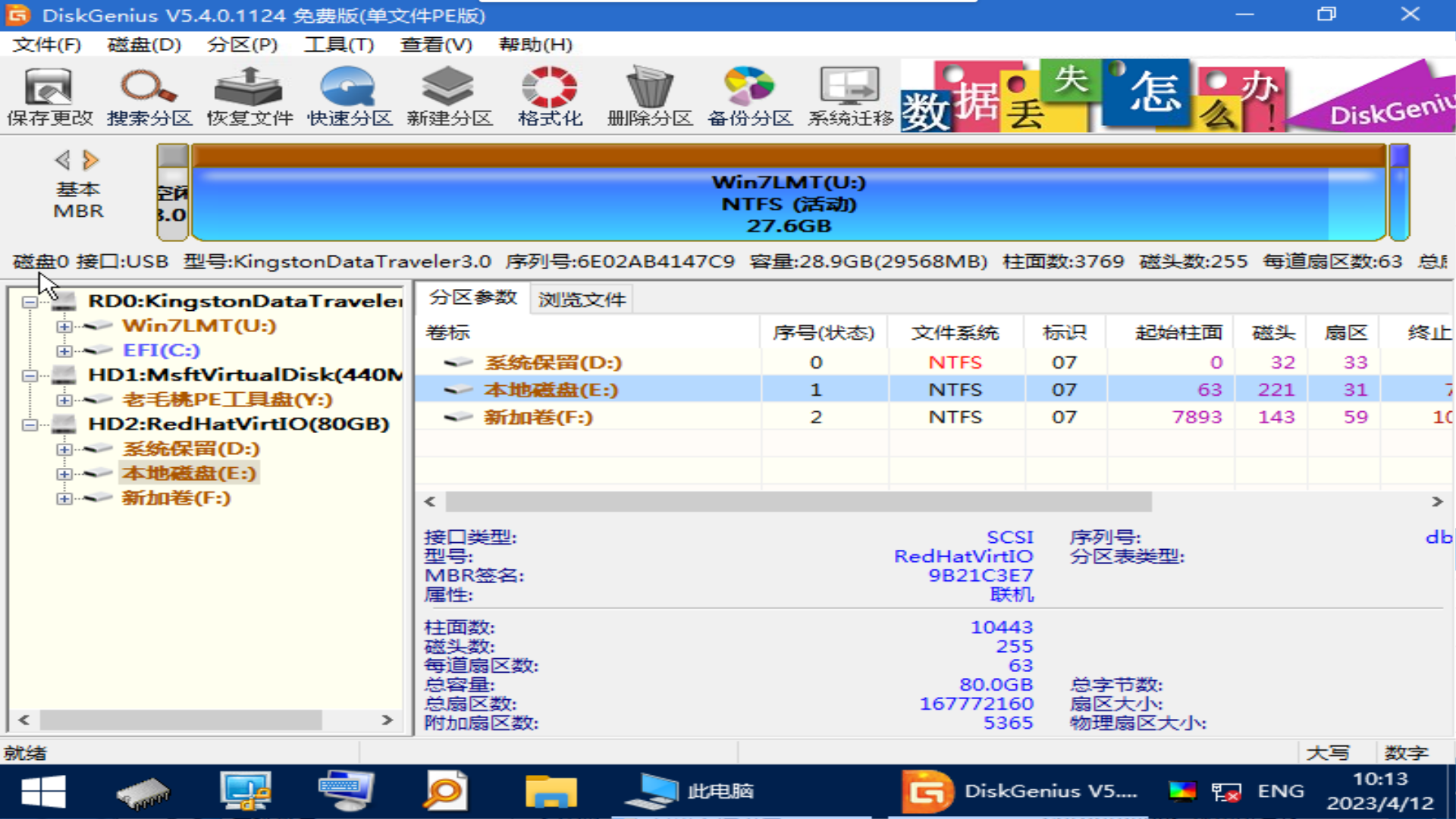The height and width of the screenshot is (819, 1456).
Task: Open the 文件(F) menu
Action: point(46,45)
